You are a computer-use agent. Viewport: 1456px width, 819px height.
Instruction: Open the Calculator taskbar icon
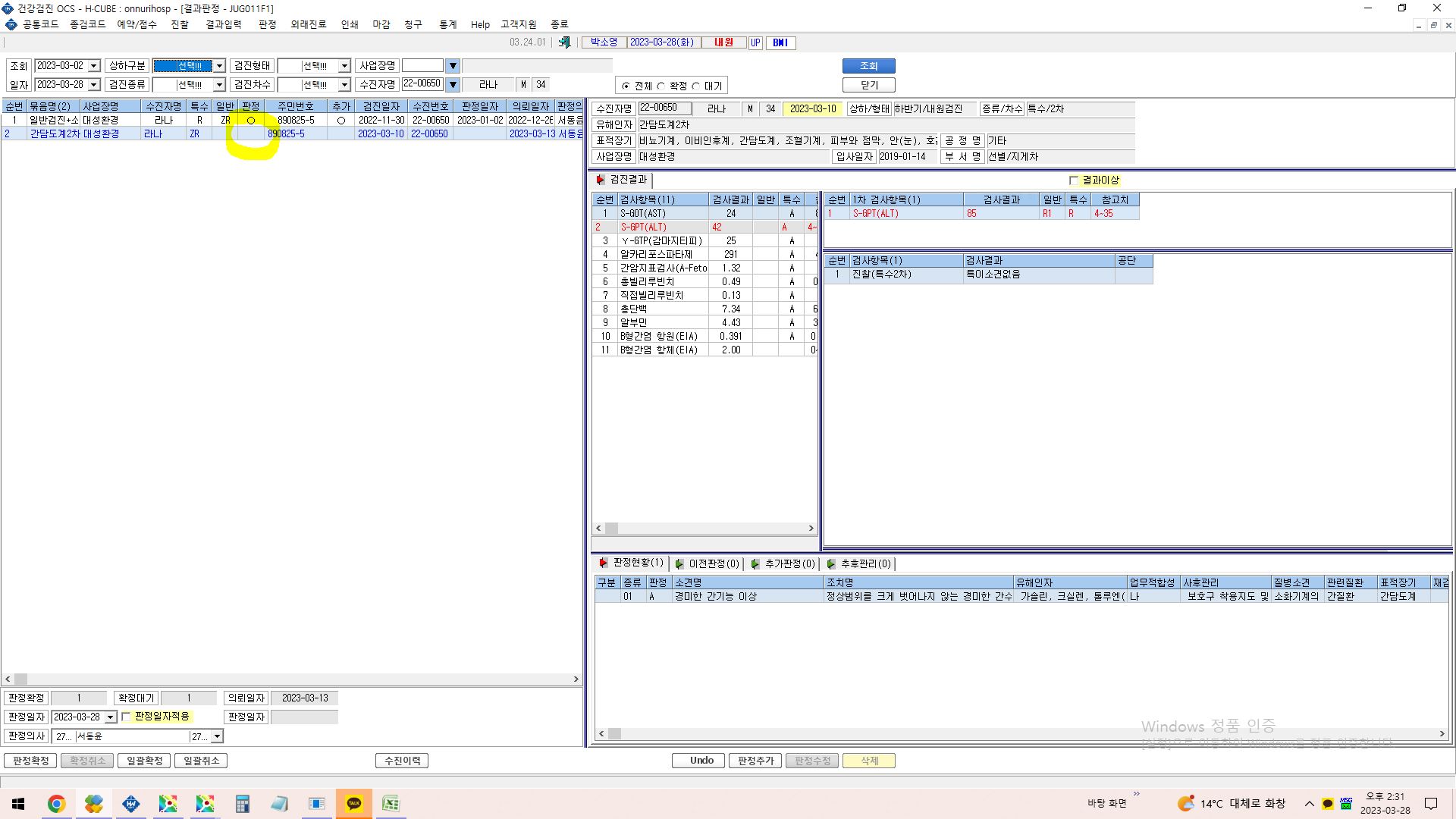point(243,804)
